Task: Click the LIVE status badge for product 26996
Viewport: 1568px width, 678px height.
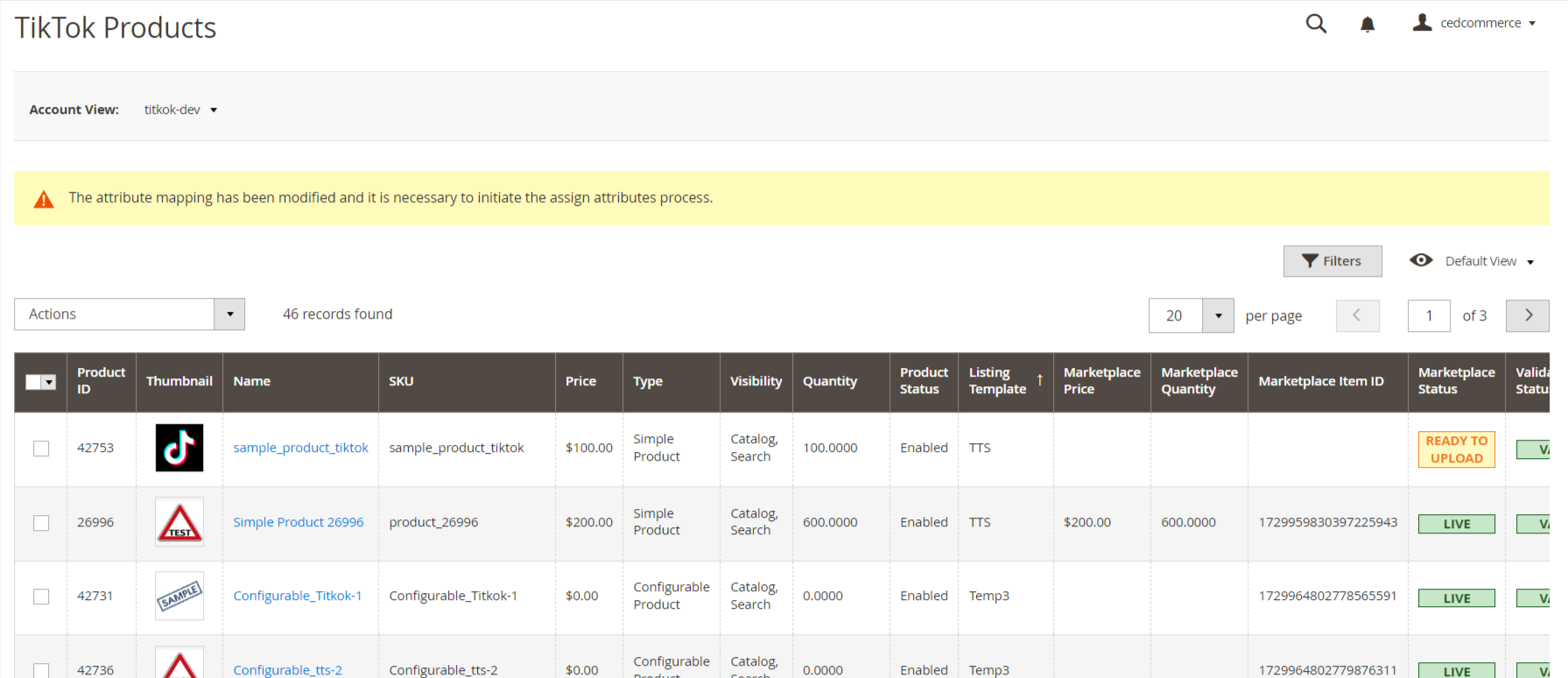Action: [1456, 524]
